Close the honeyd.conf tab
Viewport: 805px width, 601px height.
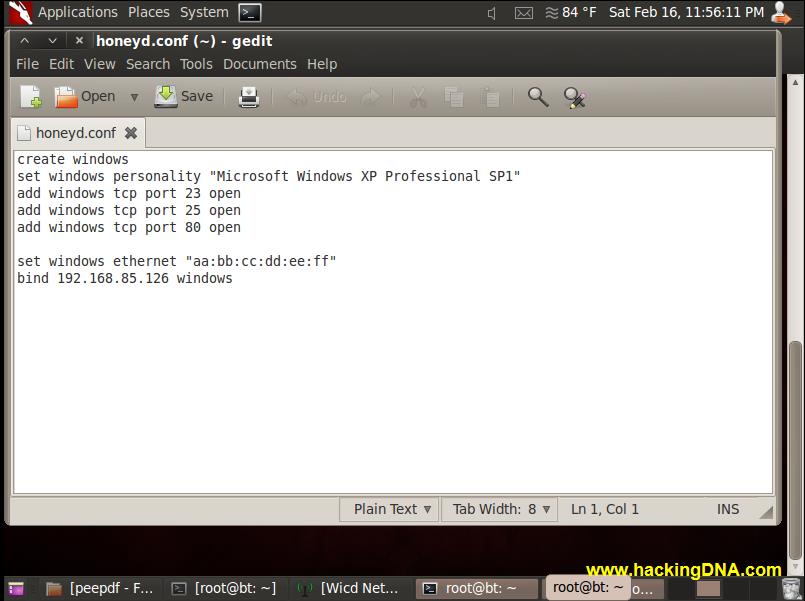pos(131,133)
